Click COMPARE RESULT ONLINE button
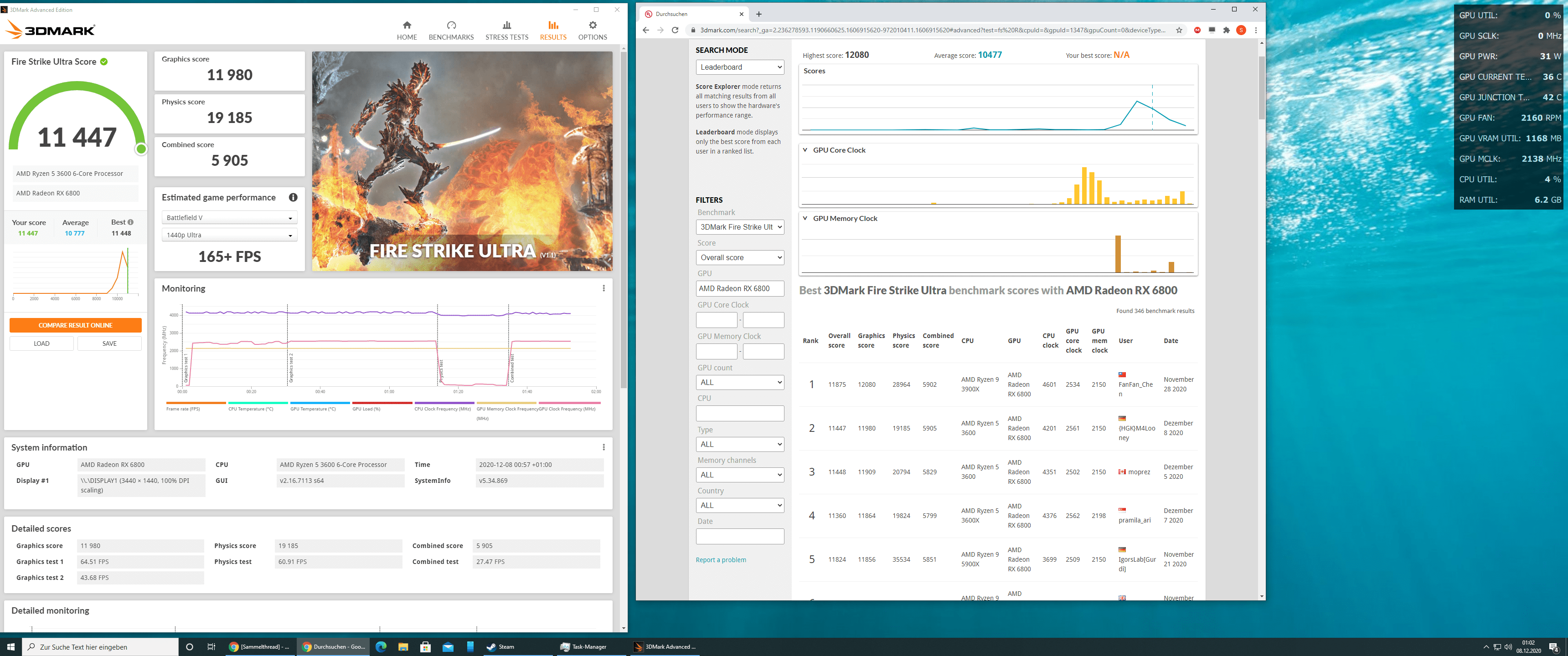1568x656 pixels. [x=76, y=326]
